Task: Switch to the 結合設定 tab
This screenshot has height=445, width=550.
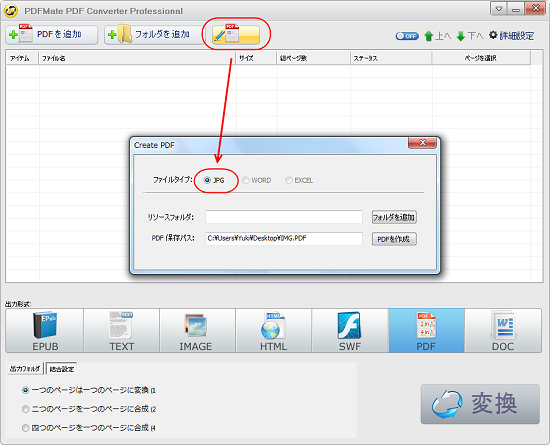Action: coord(62,369)
